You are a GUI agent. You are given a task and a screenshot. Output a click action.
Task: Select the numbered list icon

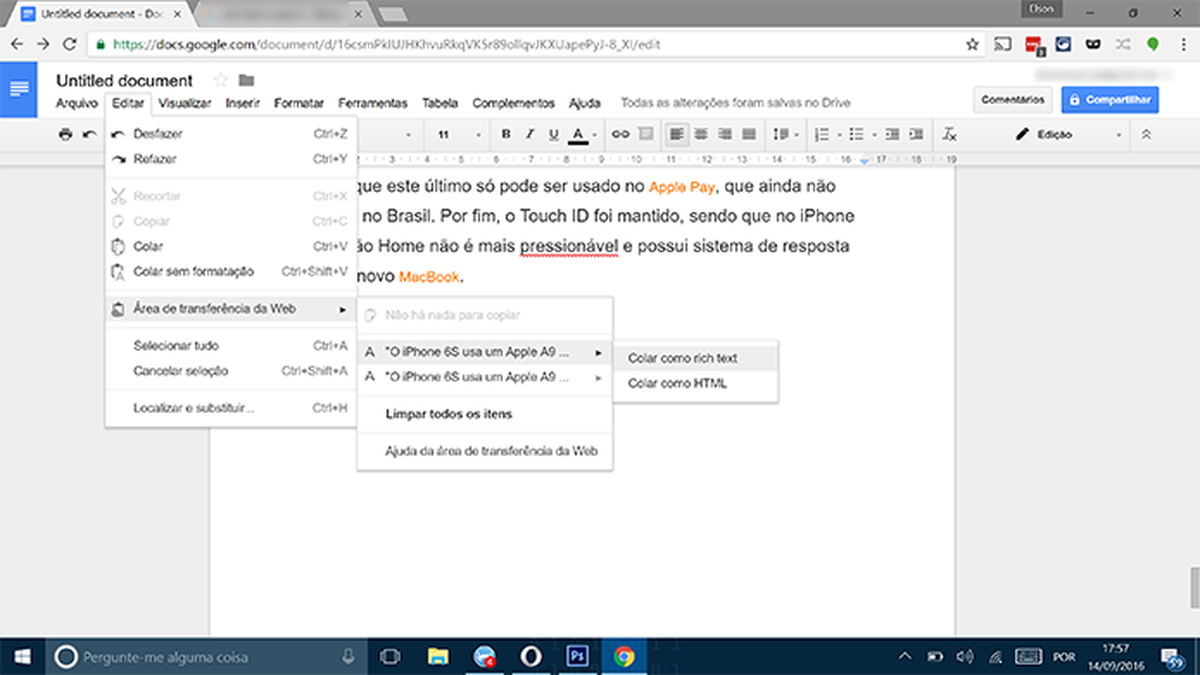(x=820, y=134)
